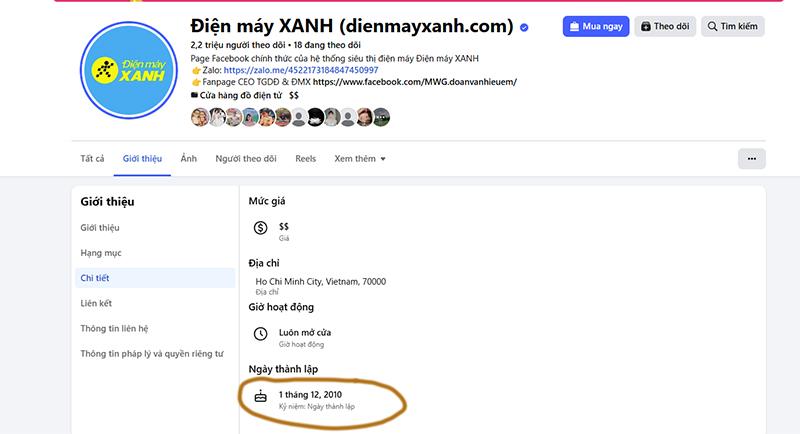Select Chi tiết in the sidebar
800x434 pixels.
[155, 278]
